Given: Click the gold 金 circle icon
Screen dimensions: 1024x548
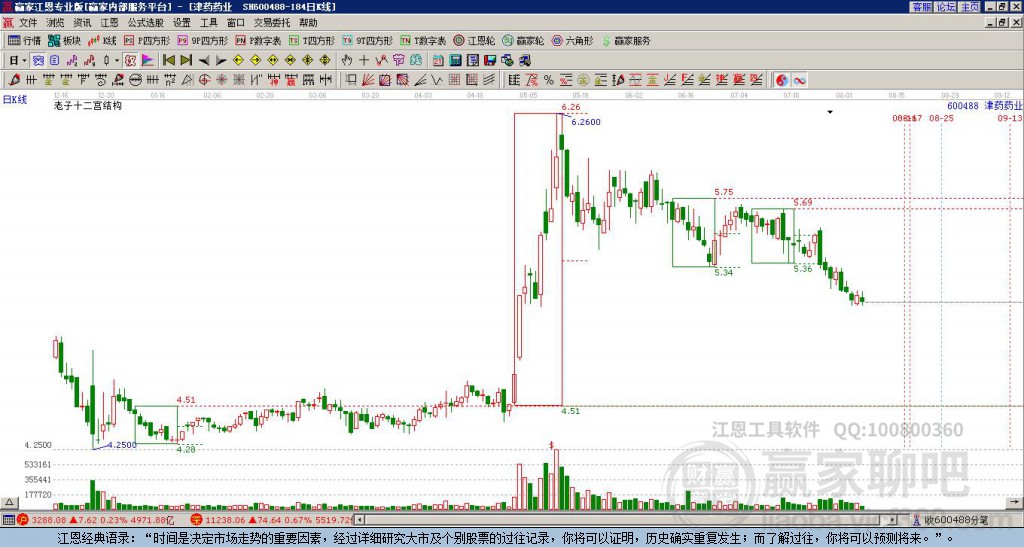Looking at the screenshot, I should tap(583, 80).
